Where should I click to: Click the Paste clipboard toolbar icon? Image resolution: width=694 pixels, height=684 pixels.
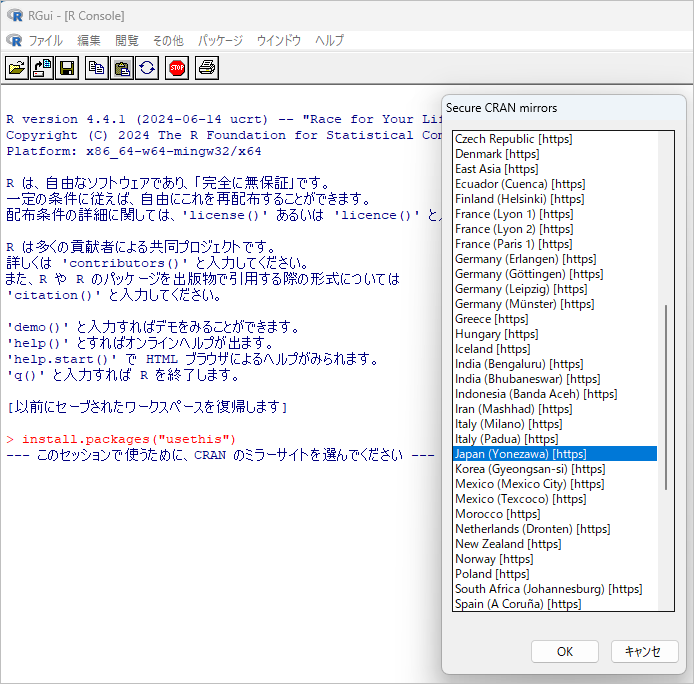point(122,68)
